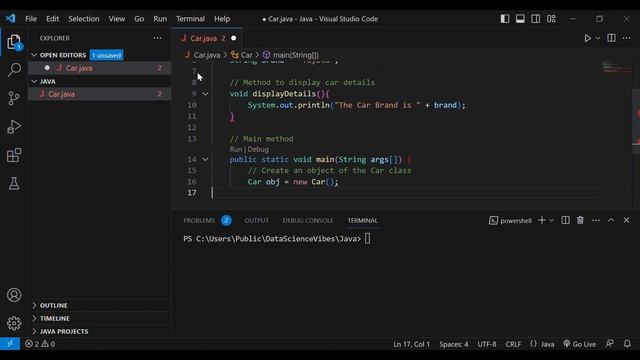
Task: Click Run code lens above main
Action: click(236, 149)
